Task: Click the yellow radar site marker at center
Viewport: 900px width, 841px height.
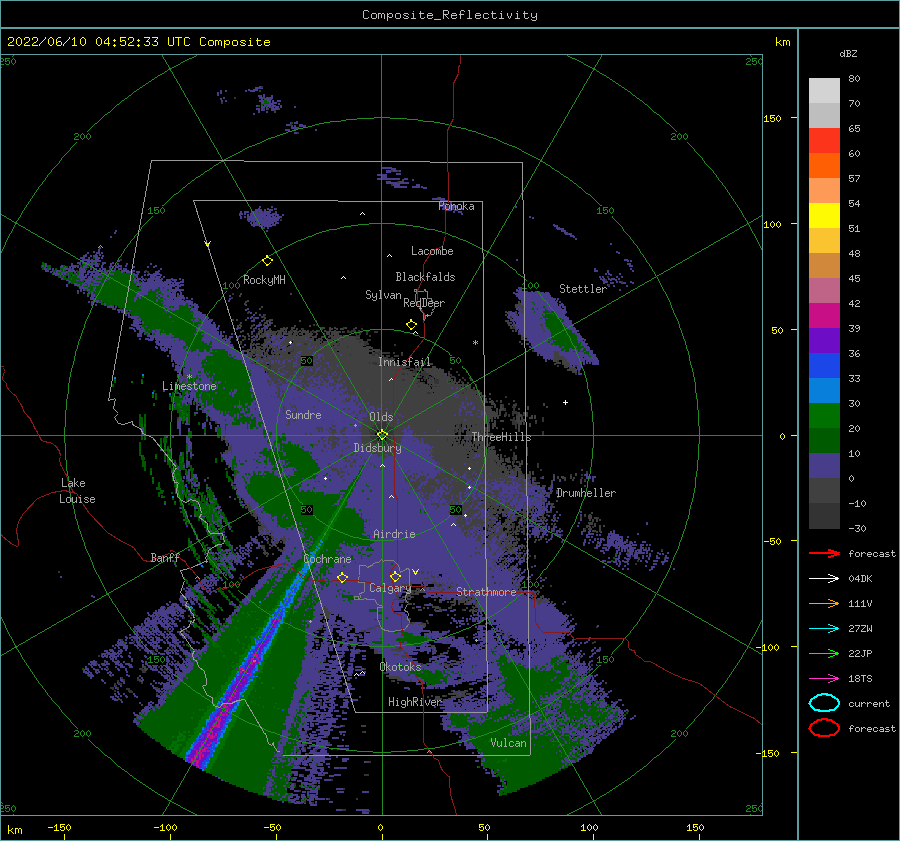Action: [x=382, y=435]
